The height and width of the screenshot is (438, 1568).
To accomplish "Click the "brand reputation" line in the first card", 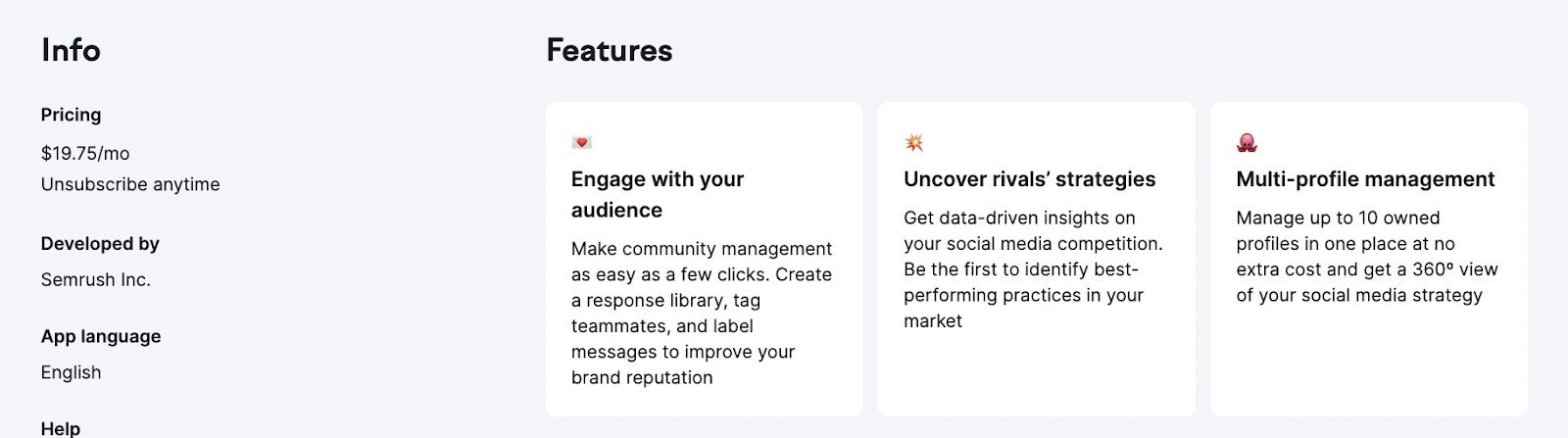I will [642, 378].
